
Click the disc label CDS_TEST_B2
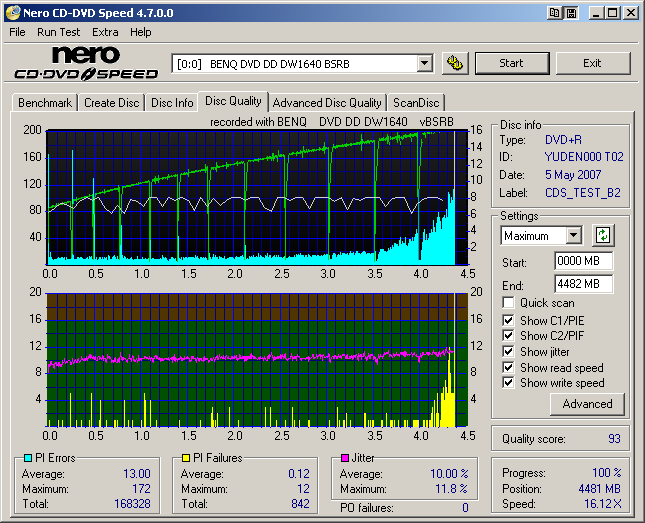(582, 193)
